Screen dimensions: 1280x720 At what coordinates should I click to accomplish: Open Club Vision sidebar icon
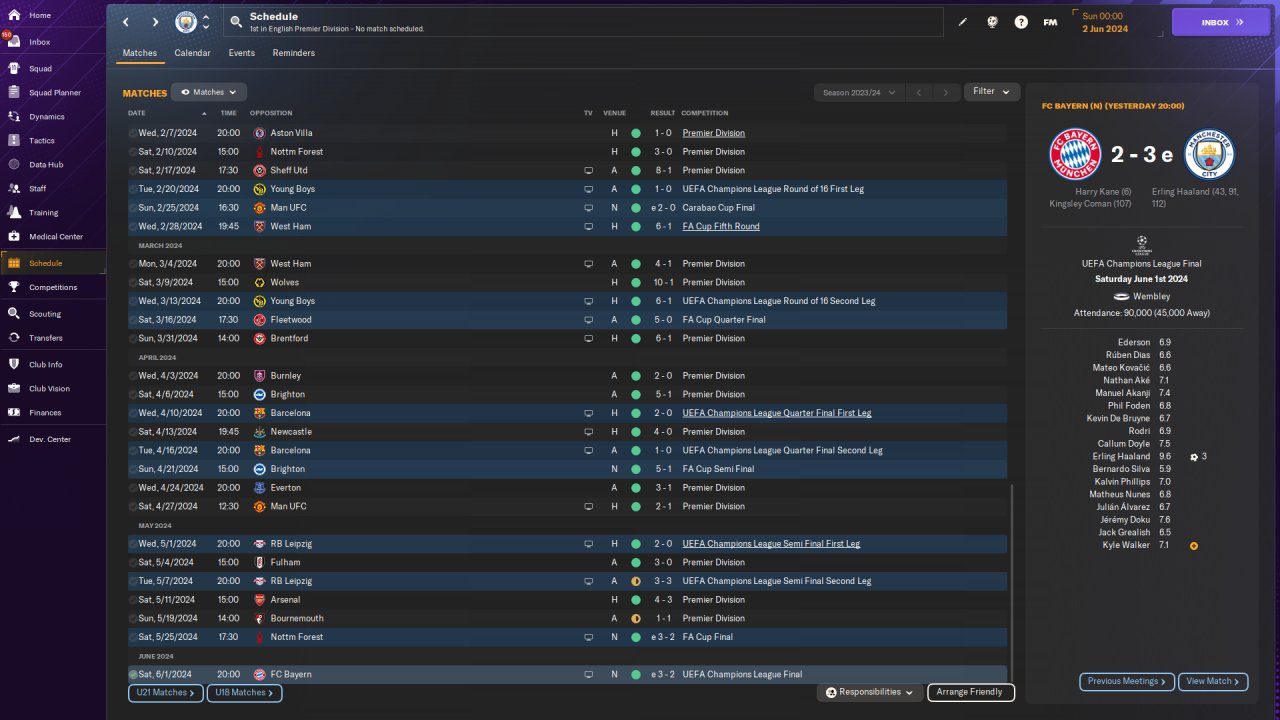pyautogui.click(x=14, y=389)
